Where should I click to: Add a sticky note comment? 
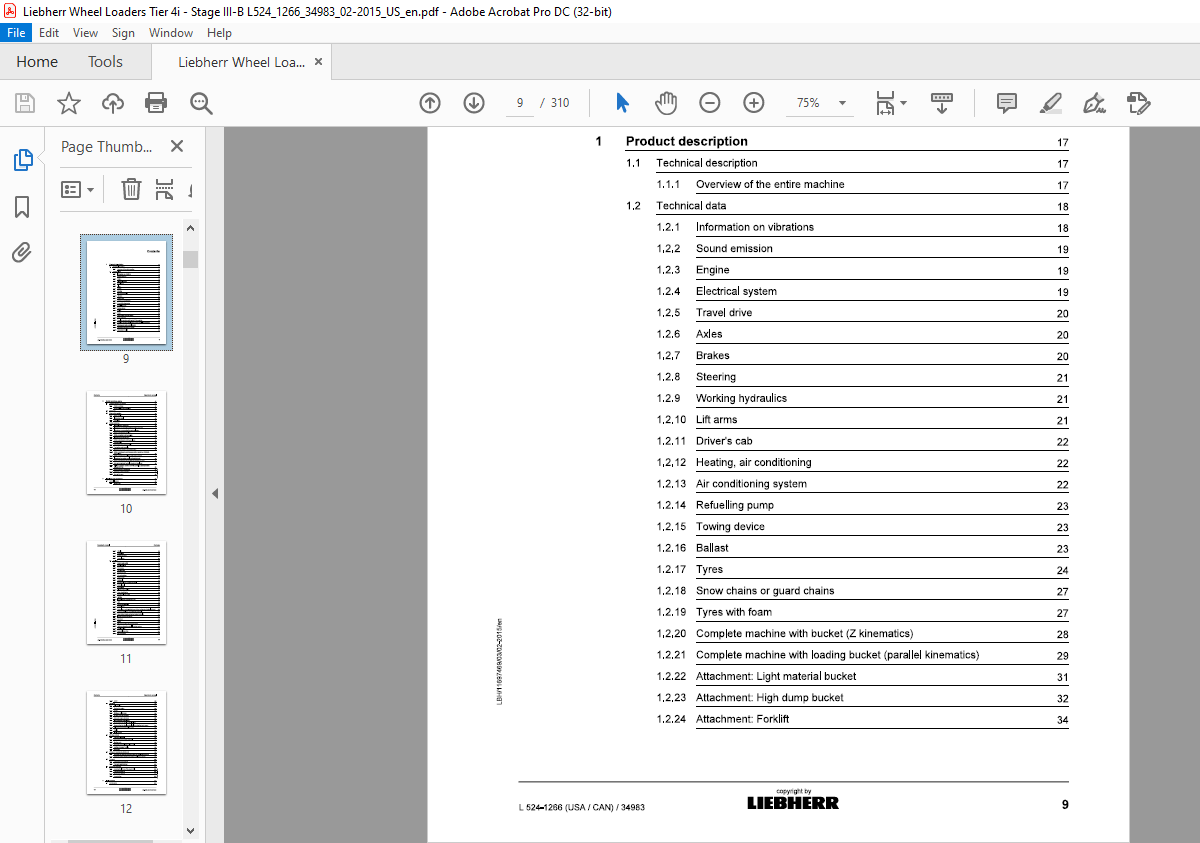(1007, 102)
